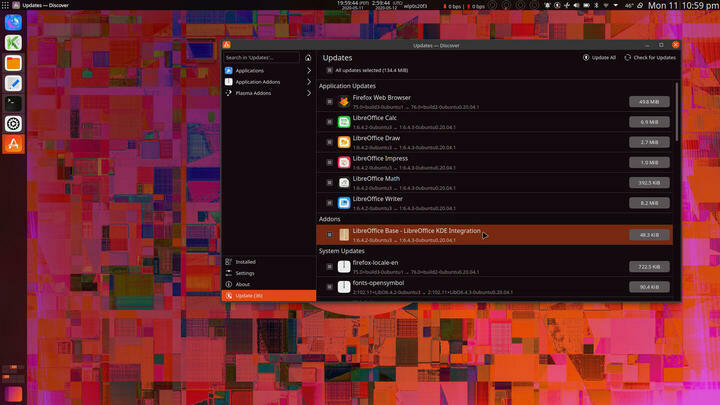This screenshot has width=720, height=405.
Task: Launch Terminal from the dock
Action: (x=13, y=103)
